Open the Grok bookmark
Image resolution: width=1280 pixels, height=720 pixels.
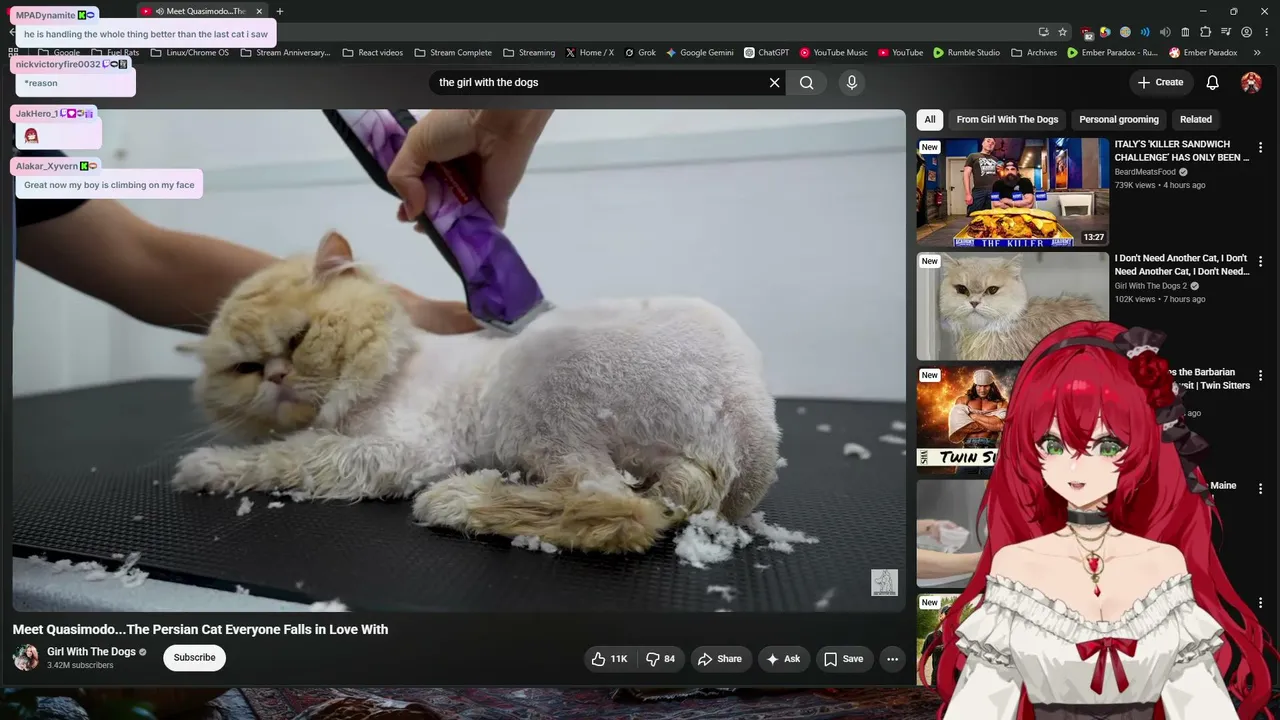click(639, 53)
